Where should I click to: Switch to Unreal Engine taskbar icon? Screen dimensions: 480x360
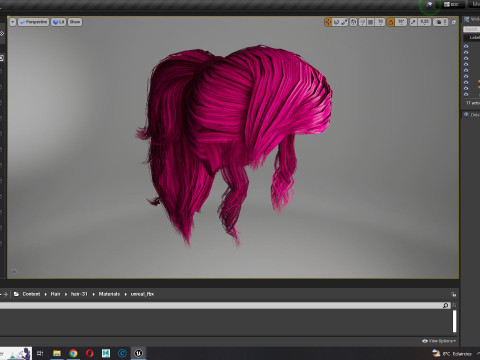(x=139, y=353)
